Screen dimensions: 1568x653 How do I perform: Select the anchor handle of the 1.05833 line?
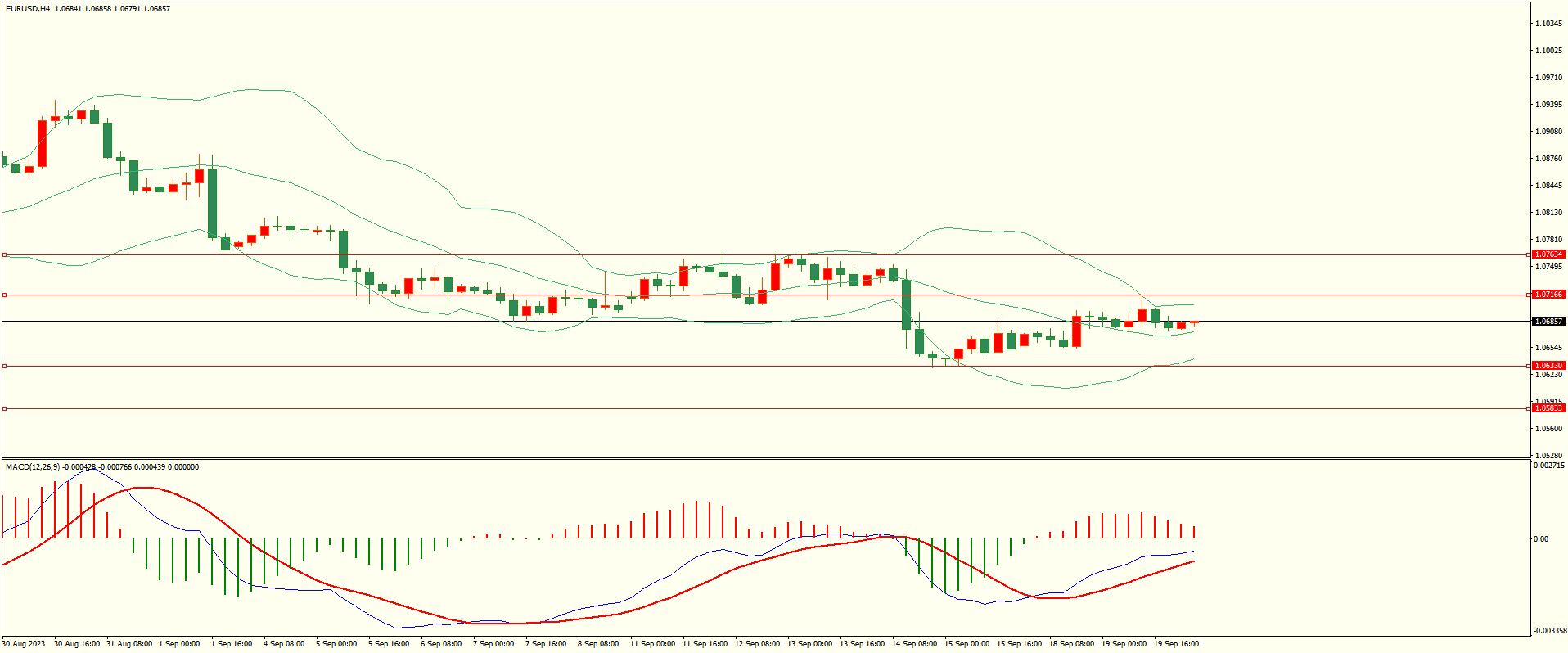point(4,408)
